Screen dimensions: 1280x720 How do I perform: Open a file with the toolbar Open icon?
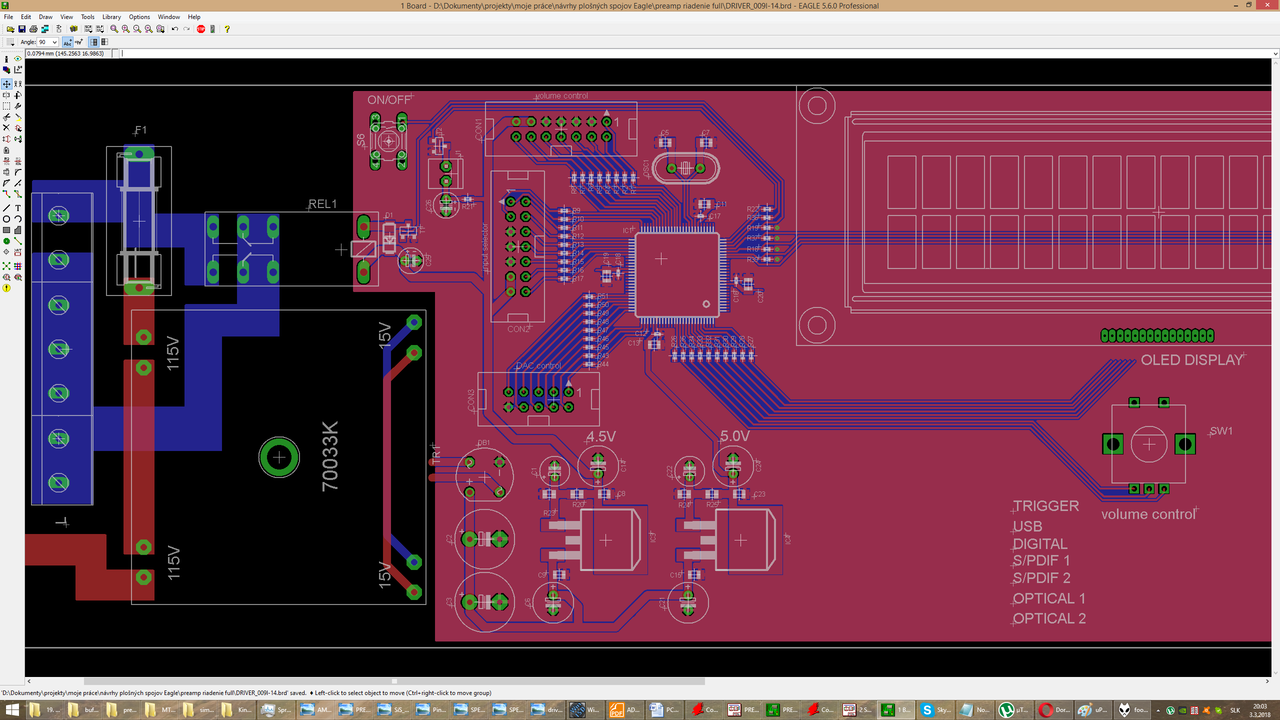(x=10, y=29)
